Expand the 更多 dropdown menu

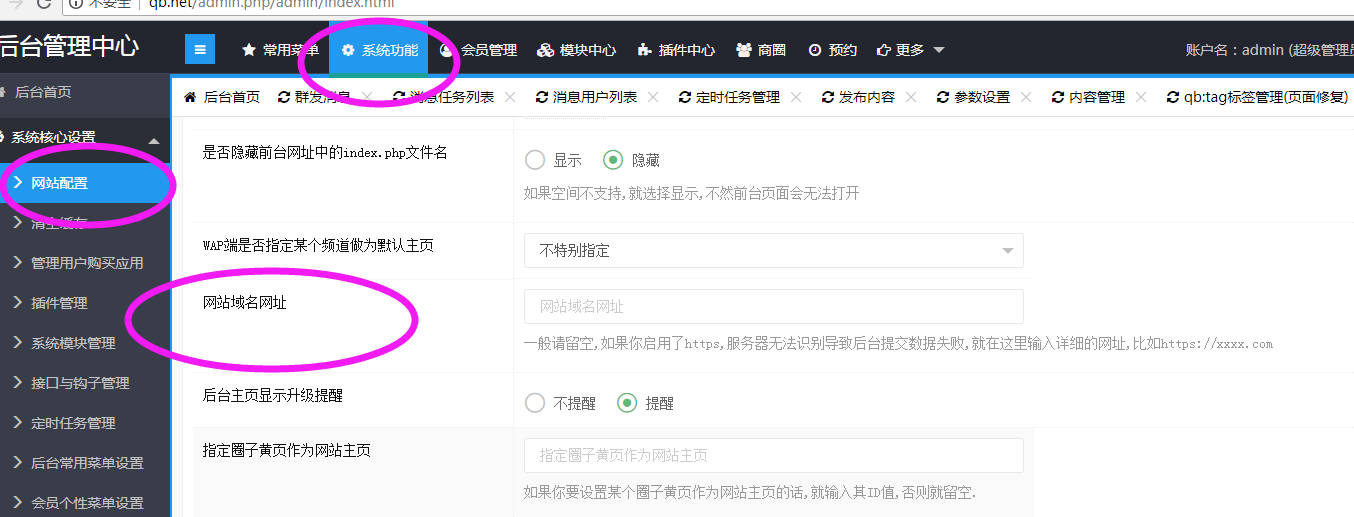[x=910, y=50]
